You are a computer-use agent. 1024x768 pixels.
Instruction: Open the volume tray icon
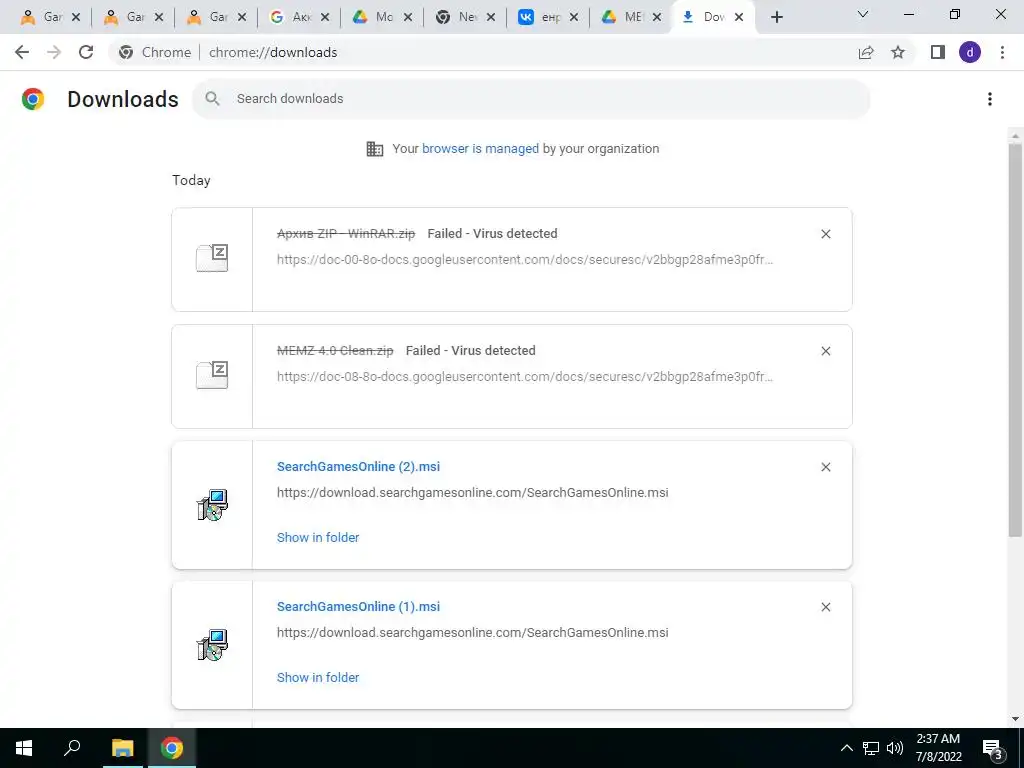pyautogui.click(x=895, y=748)
